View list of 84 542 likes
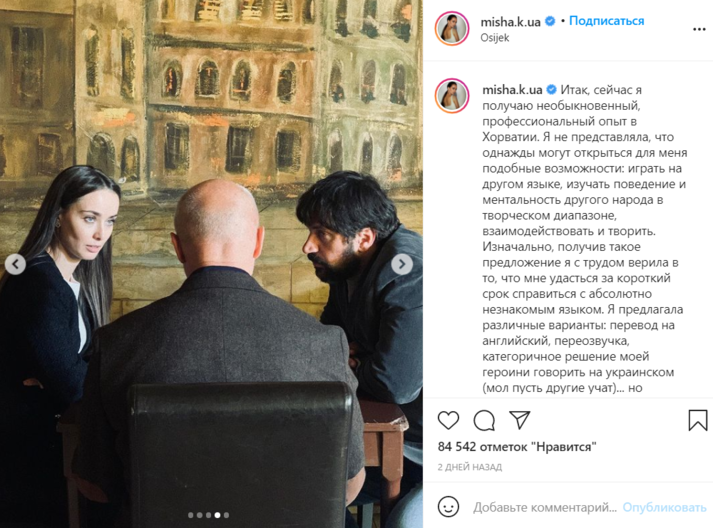This screenshot has width=713, height=528. 517,447
